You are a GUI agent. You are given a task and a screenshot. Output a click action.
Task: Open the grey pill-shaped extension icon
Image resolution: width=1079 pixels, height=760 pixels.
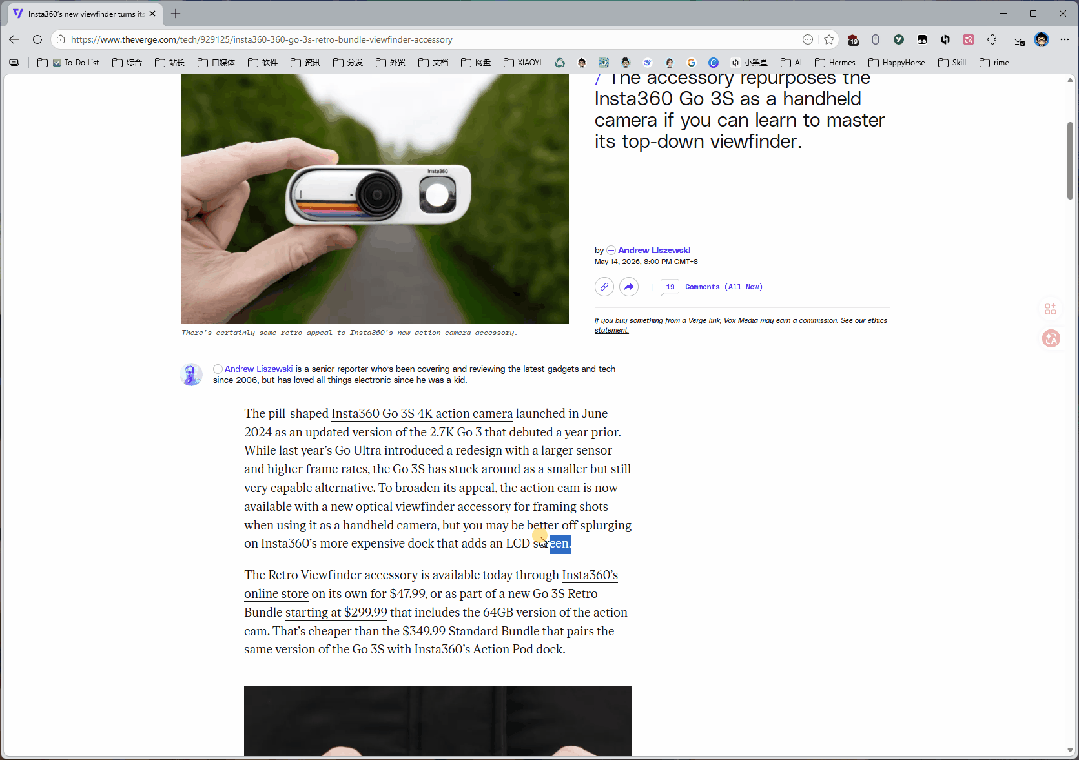coord(875,40)
